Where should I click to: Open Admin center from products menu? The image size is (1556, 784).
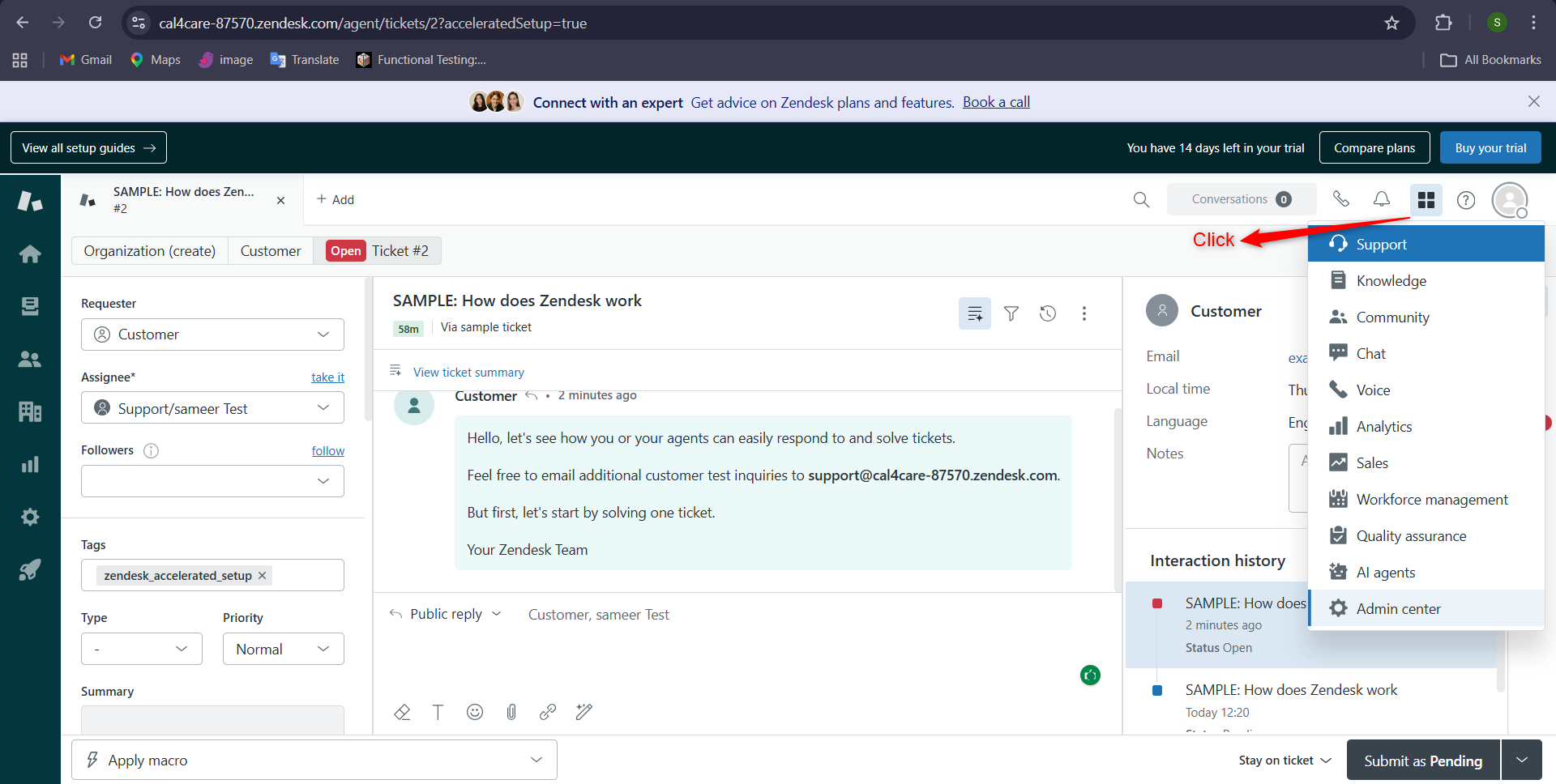1426,608
